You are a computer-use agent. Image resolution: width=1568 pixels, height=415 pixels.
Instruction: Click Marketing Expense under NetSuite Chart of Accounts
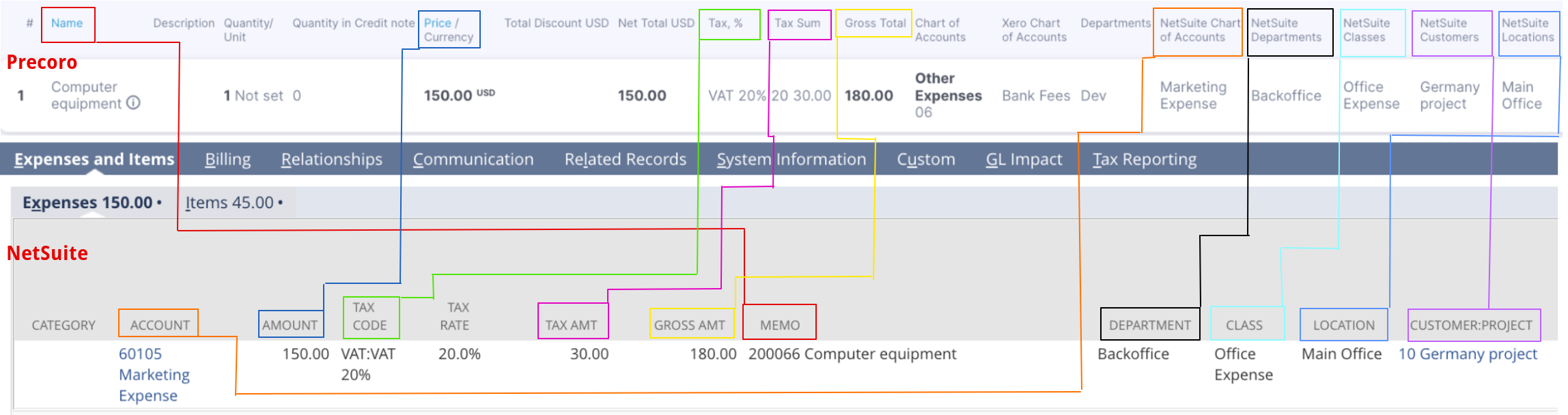pyautogui.click(x=1194, y=96)
